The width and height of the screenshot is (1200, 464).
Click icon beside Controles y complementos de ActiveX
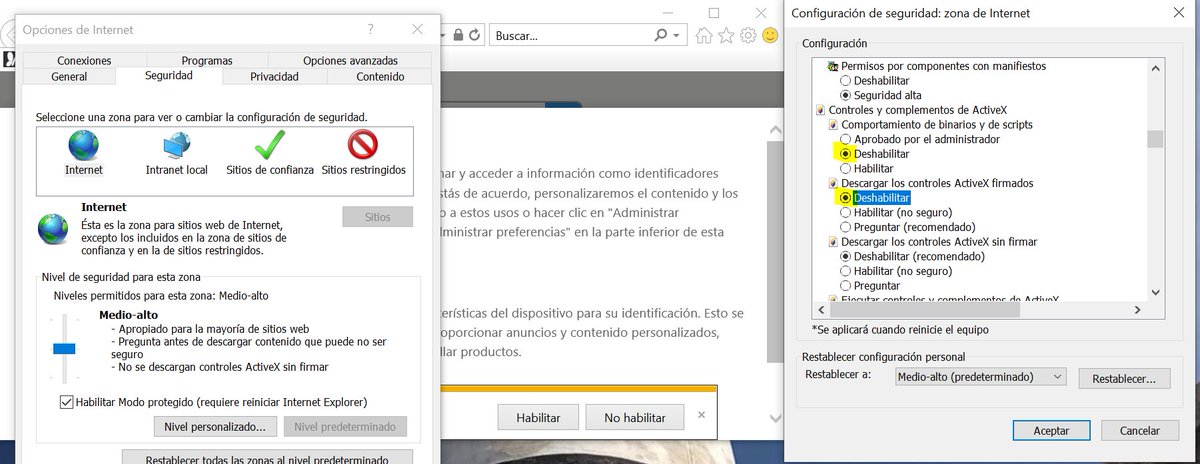[821, 110]
